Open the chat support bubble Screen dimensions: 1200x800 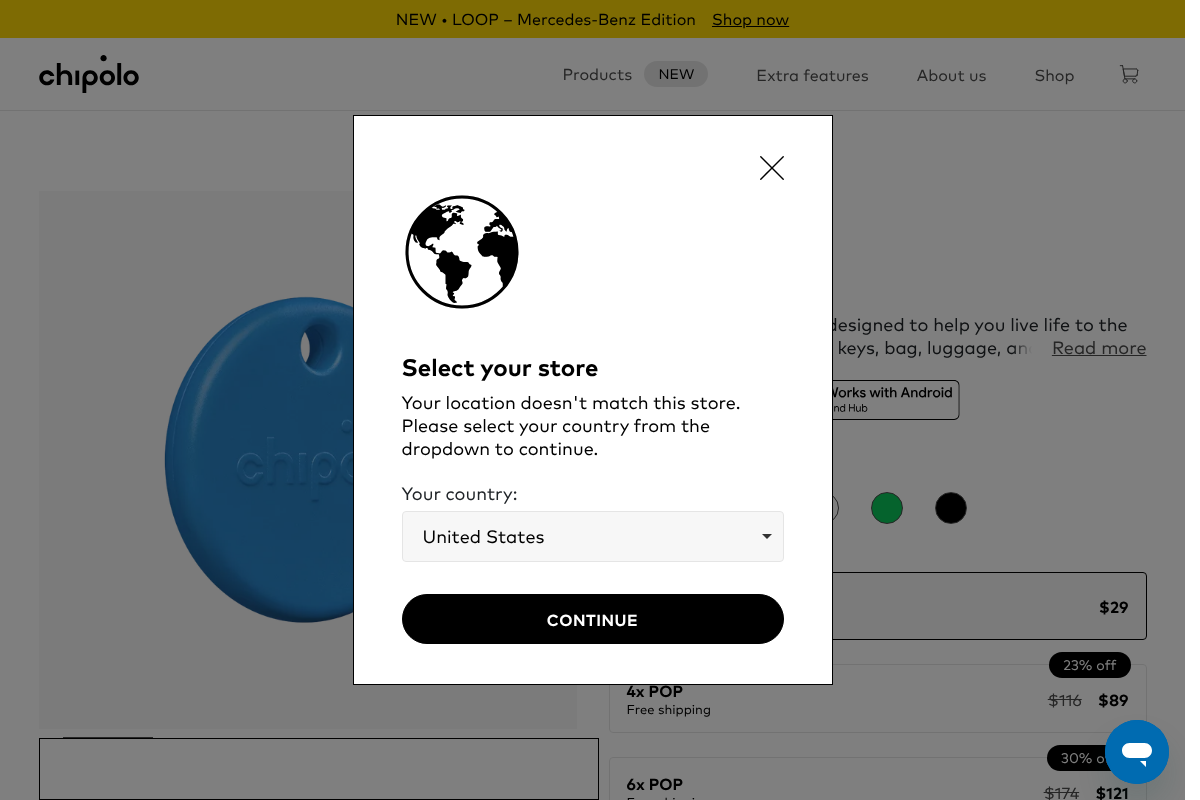(x=1137, y=752)
